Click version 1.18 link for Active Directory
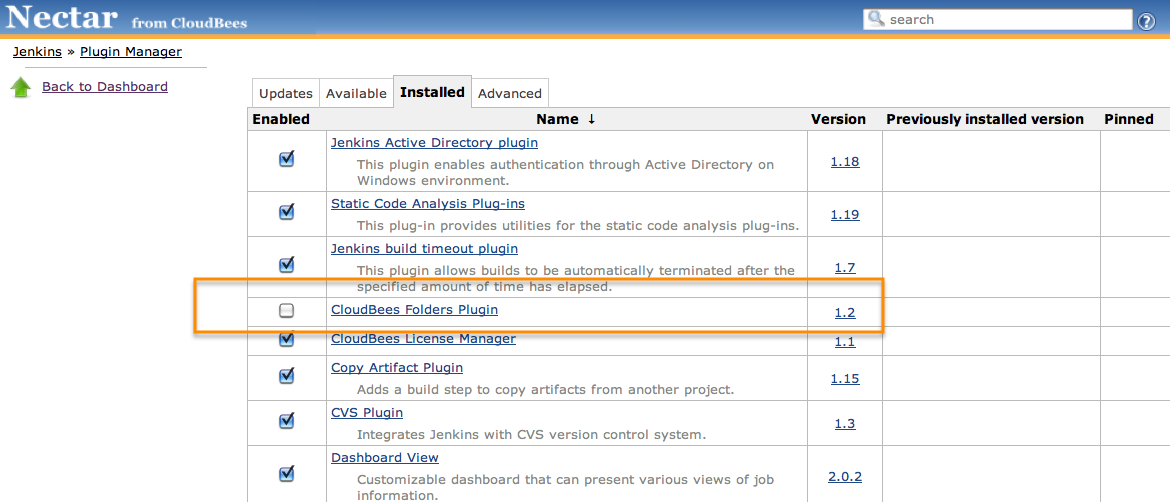 click(845, 161)
